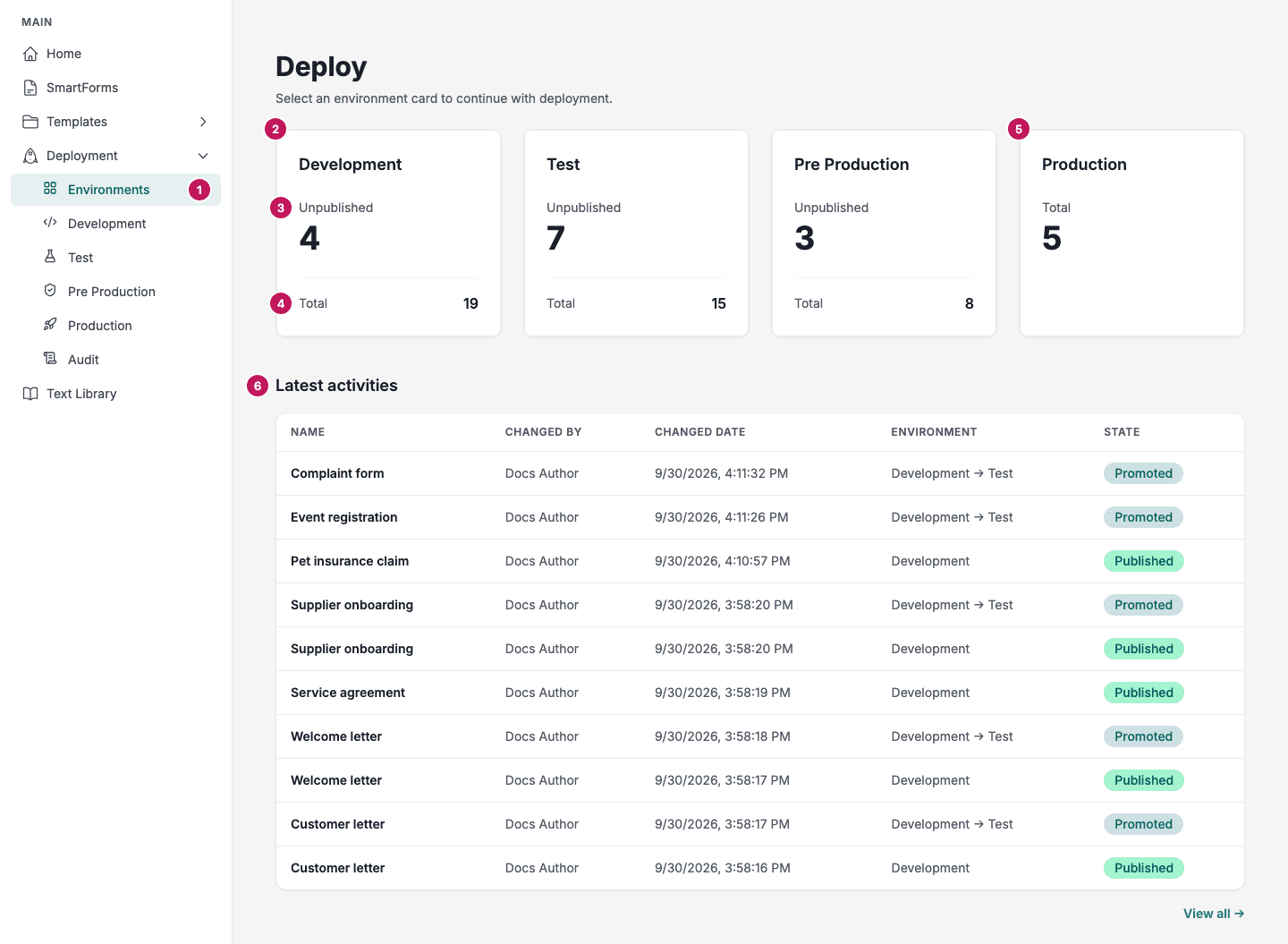This screenshot has width=1288, height=944.
Task: Click the Latest activities heading
Action: [x=336, y=386]
